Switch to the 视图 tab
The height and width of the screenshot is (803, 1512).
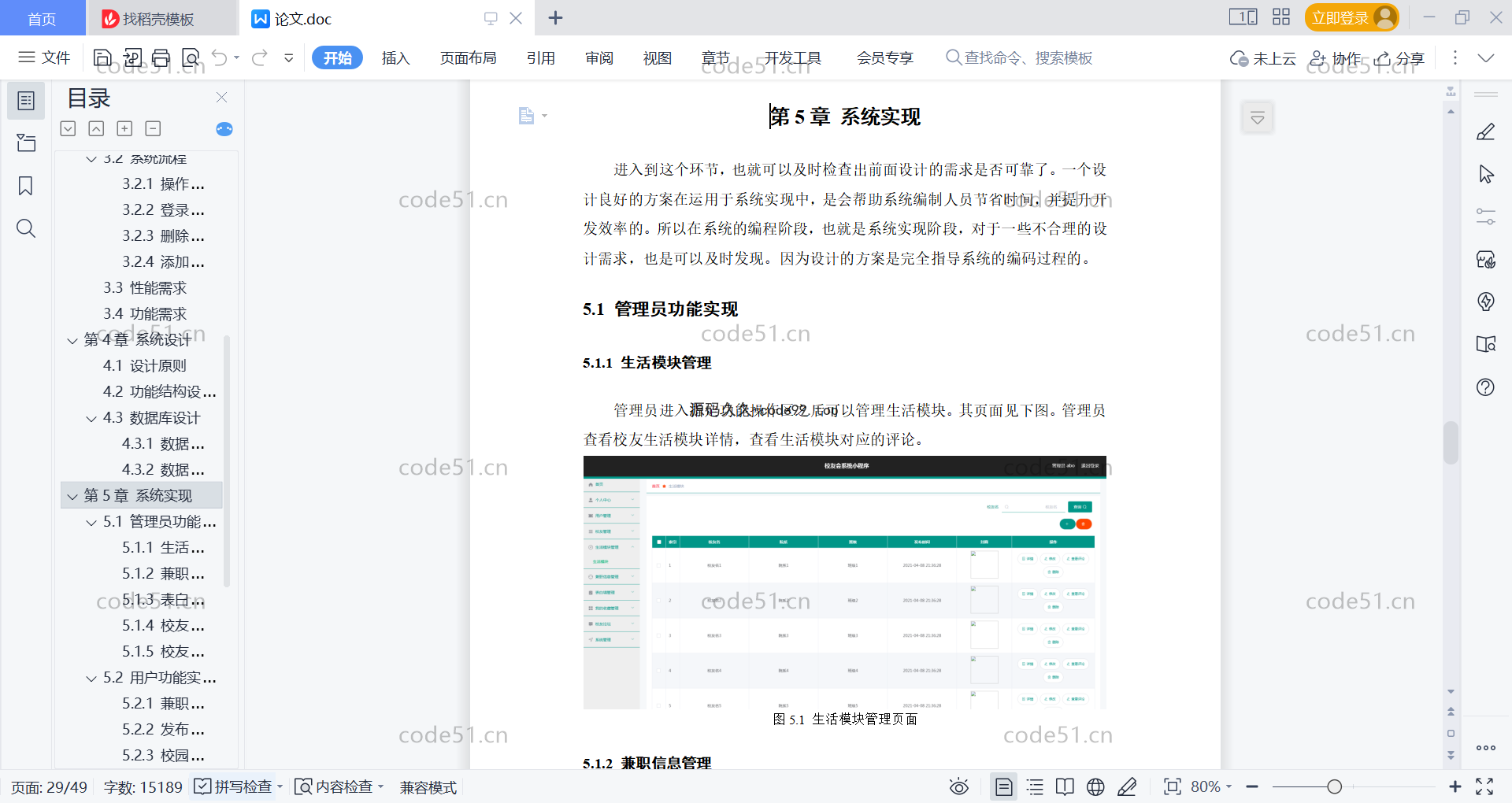point(658,57)
